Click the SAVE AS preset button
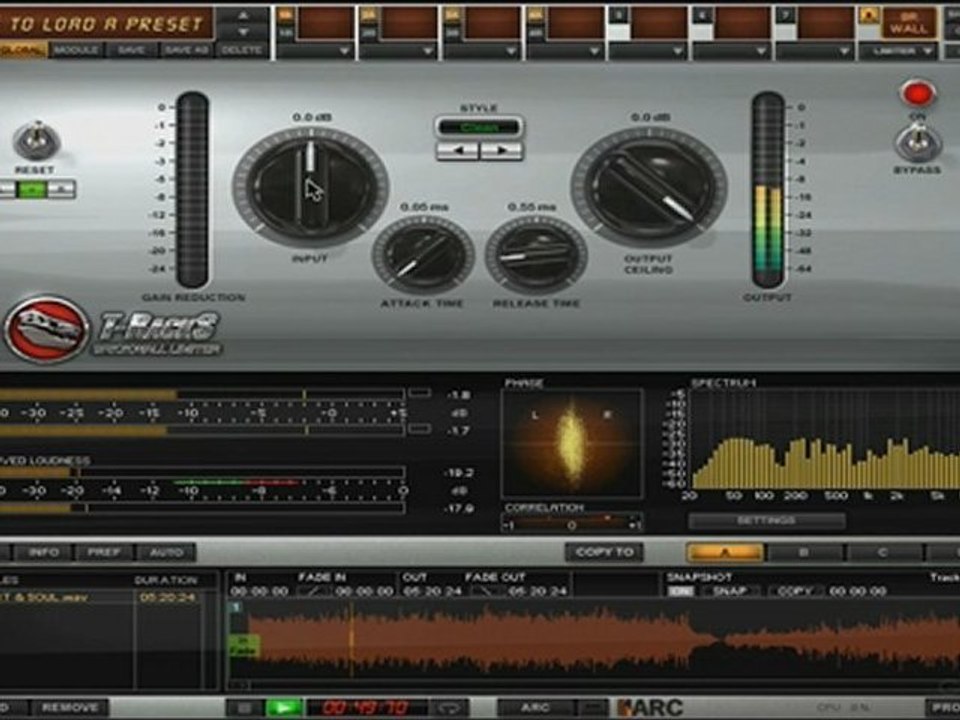The image size is (960, 720). pyautogui.click(x=186, y=50)
